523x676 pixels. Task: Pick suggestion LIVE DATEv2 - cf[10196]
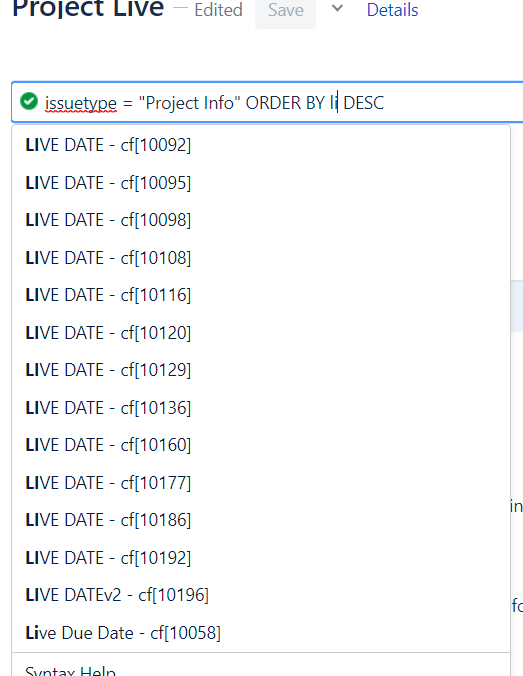[x=261, y=595]
